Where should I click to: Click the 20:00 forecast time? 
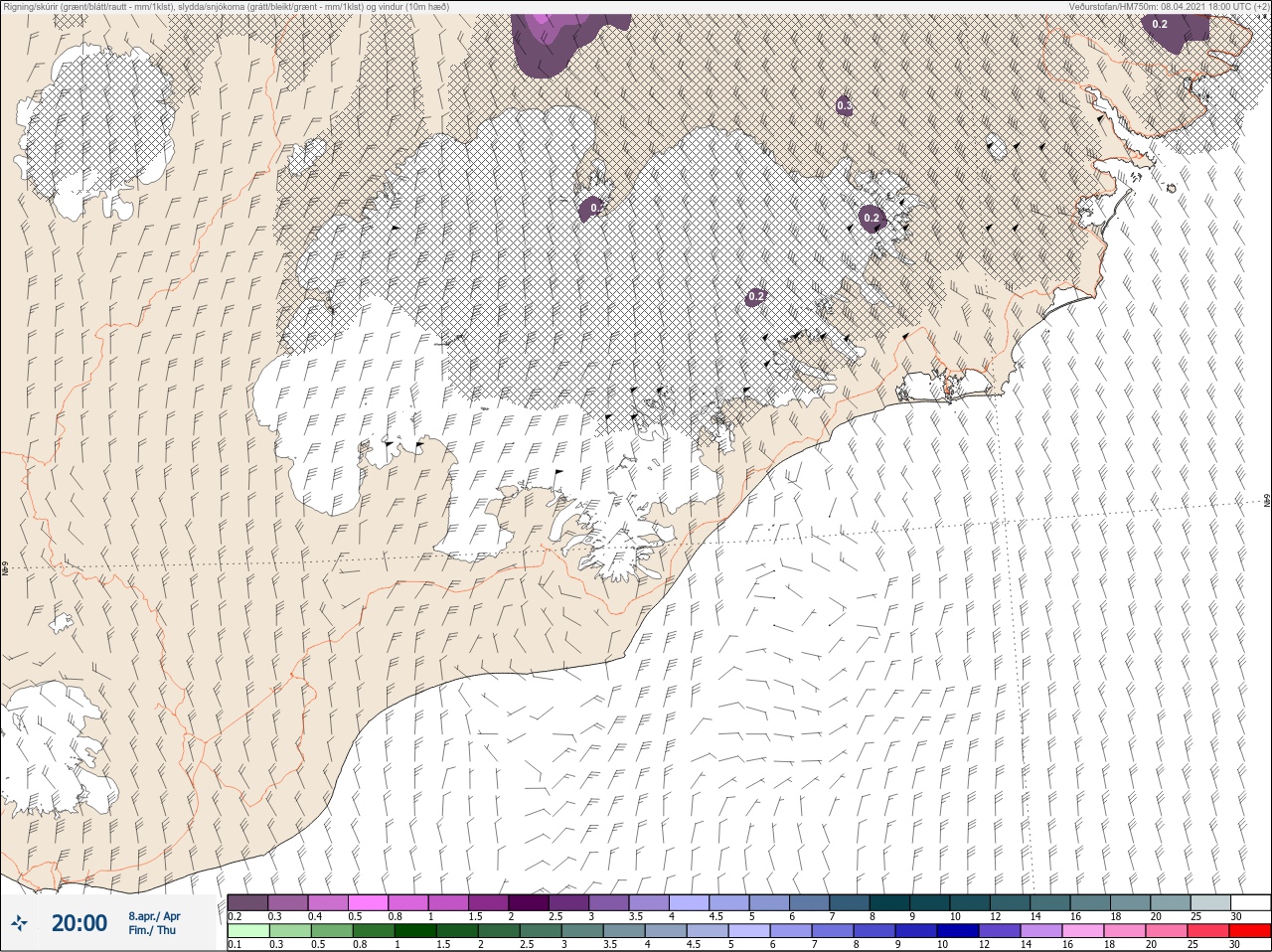pyautogui.click(x=79, y=923)
